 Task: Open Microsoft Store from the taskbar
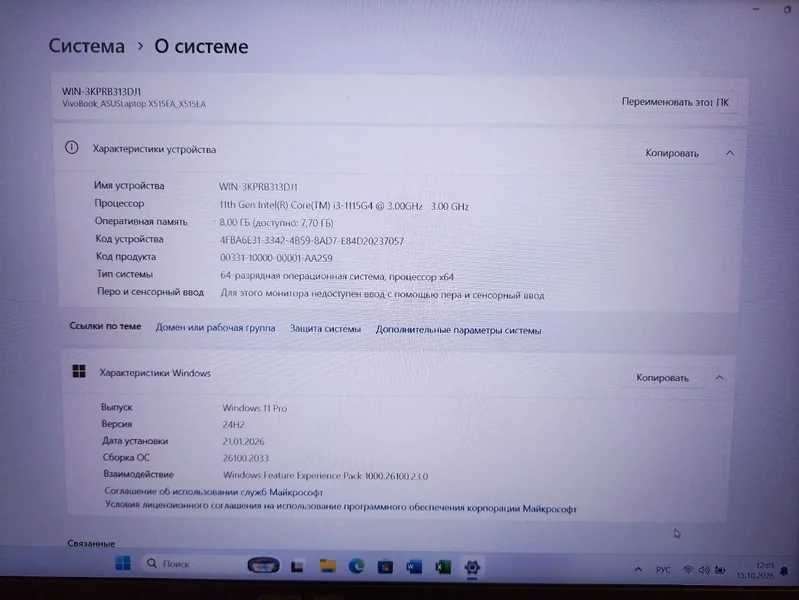(x=385, y=566)
